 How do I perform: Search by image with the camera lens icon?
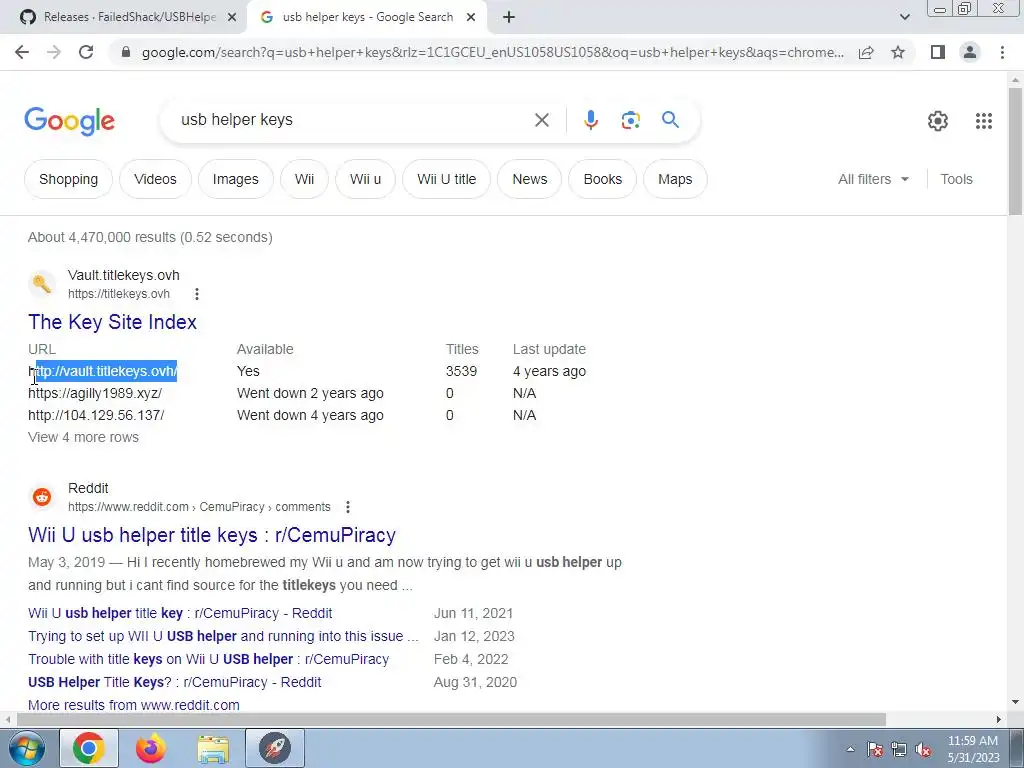630,120
